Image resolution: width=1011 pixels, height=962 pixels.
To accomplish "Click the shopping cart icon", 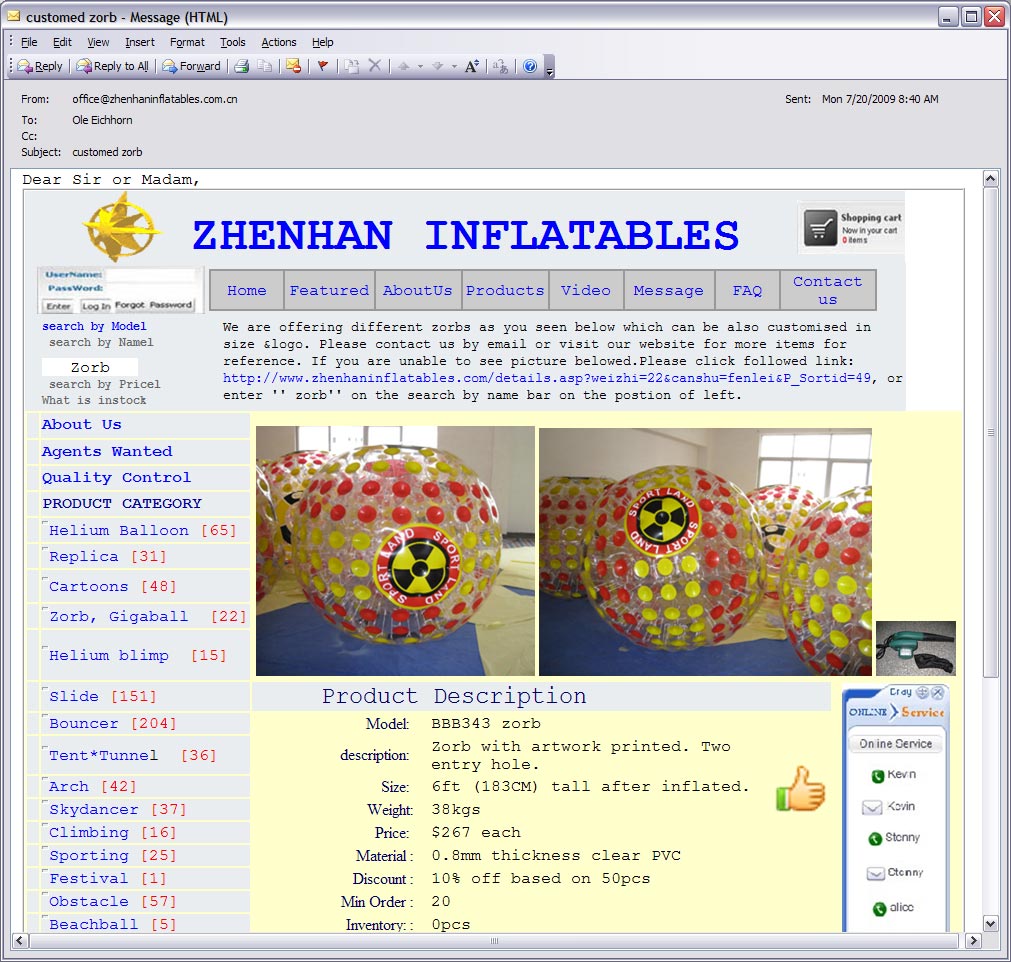I will coord(820,228).
